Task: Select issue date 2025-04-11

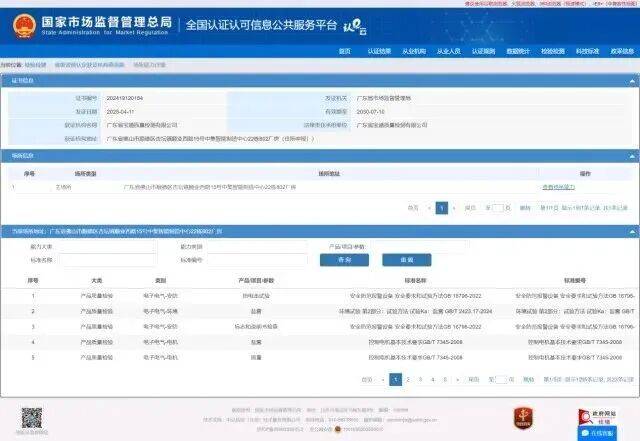Action: [x=120, y=112]
